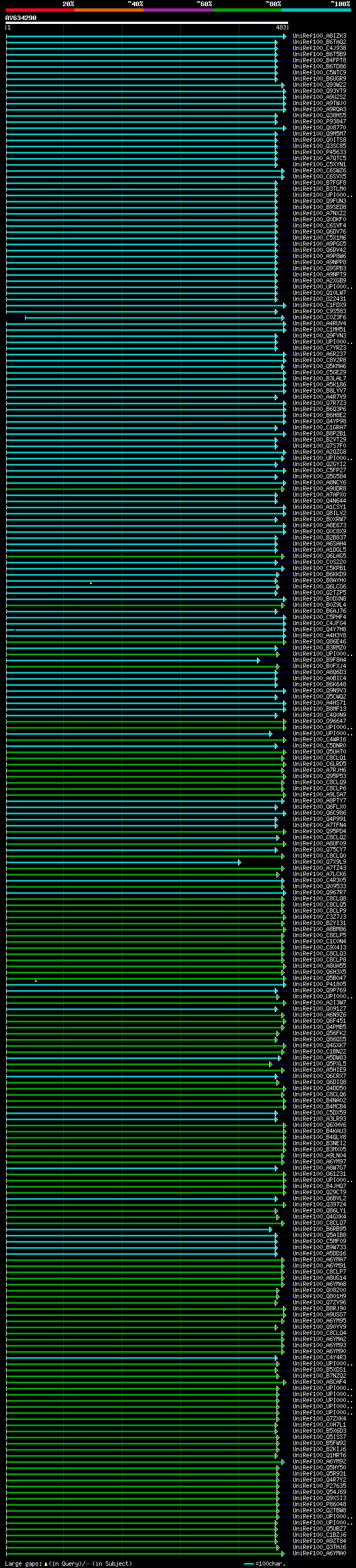Click the UniRef100_P45633 label
The height and width of the screenshot is (1568, 356).
point(319,152)
